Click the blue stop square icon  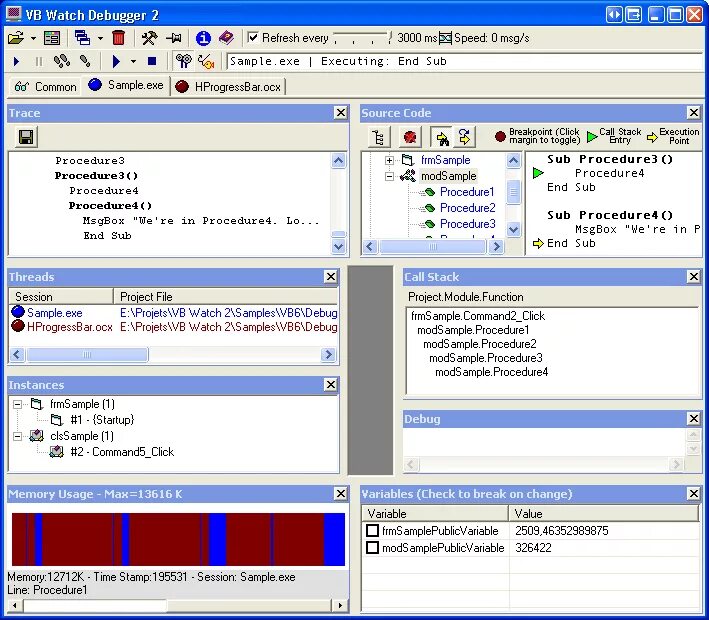coord(152,61)
